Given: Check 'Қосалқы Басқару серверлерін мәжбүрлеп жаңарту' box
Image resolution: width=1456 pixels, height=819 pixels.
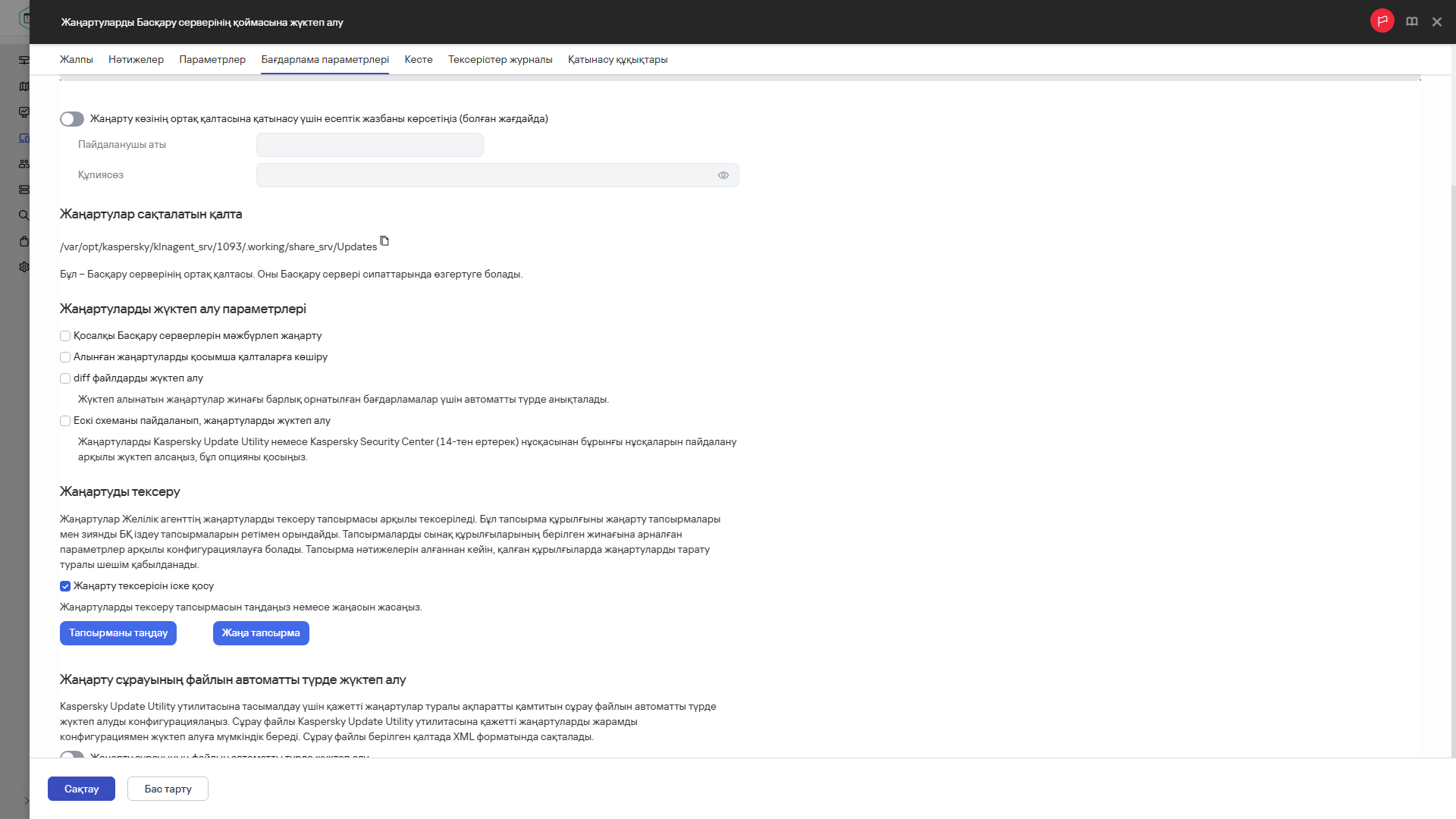Looking at the screenshot, I should tap(65, 336).
